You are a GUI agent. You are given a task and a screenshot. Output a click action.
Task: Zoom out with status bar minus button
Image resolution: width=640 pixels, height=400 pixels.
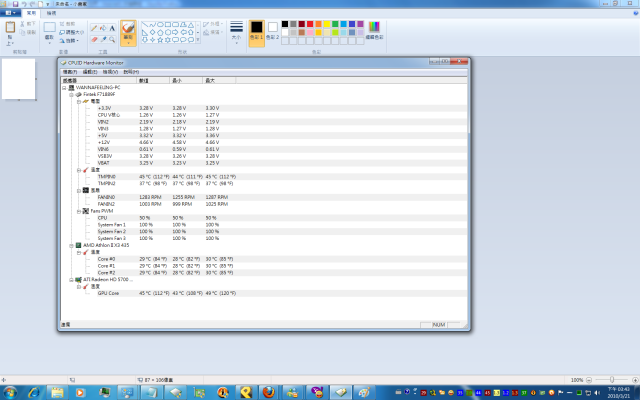589,380
